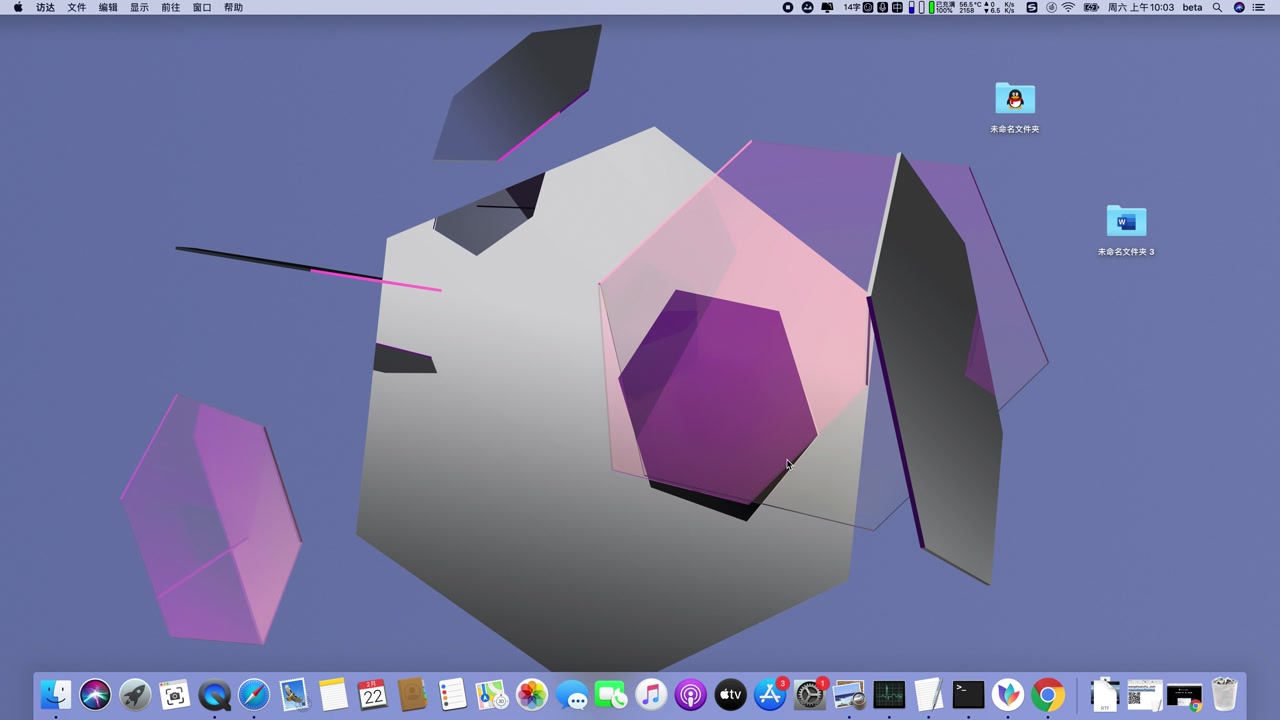The width and height of the screenshot is (1280, 720).
Task: Launch Siri from the dock
Action: coord(95,694)
